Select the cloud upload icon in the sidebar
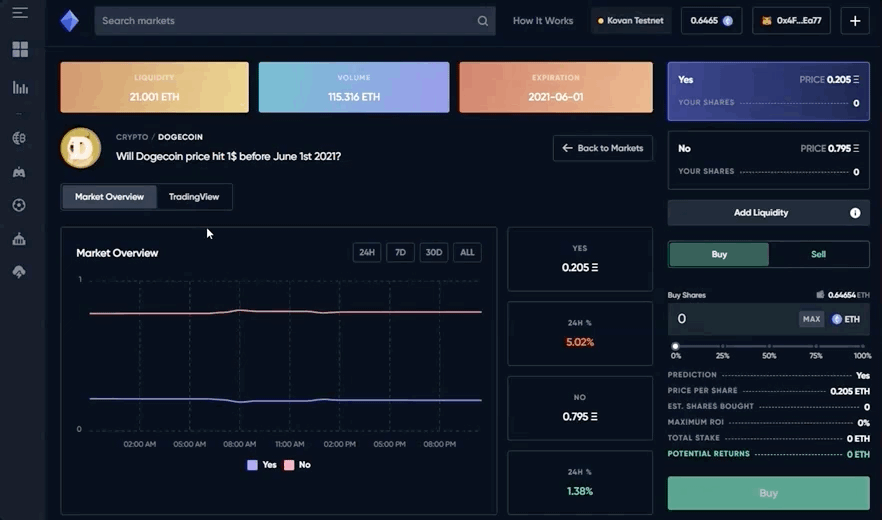The height and width of the screenshot is (520, 882). coord(19,272)
